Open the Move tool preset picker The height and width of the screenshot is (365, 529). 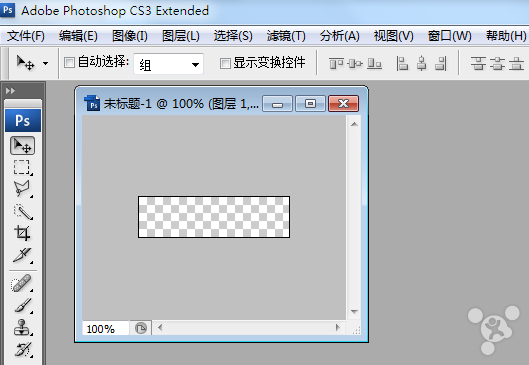(x=45, y=63)
